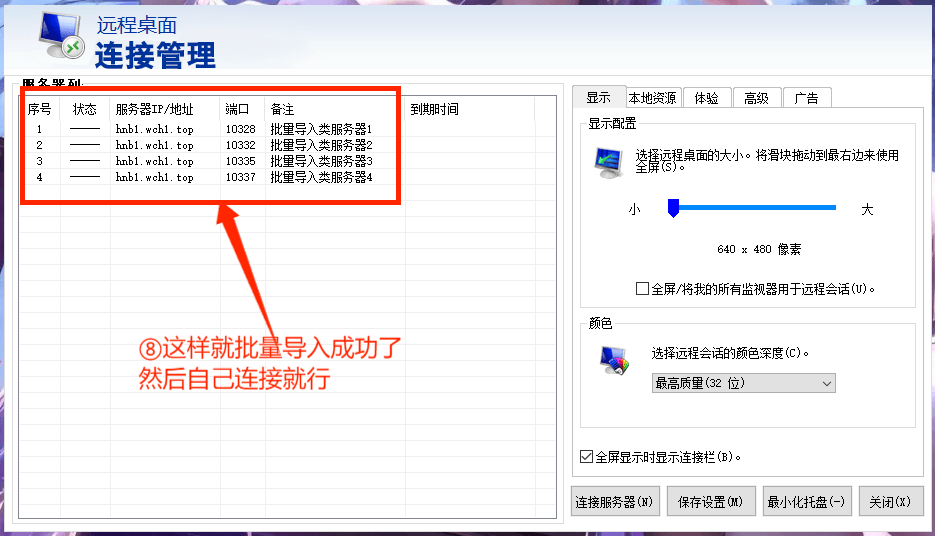The image size is (935, 536).
Task: Click the color palette monitor icon
Action: click(613, 360)
